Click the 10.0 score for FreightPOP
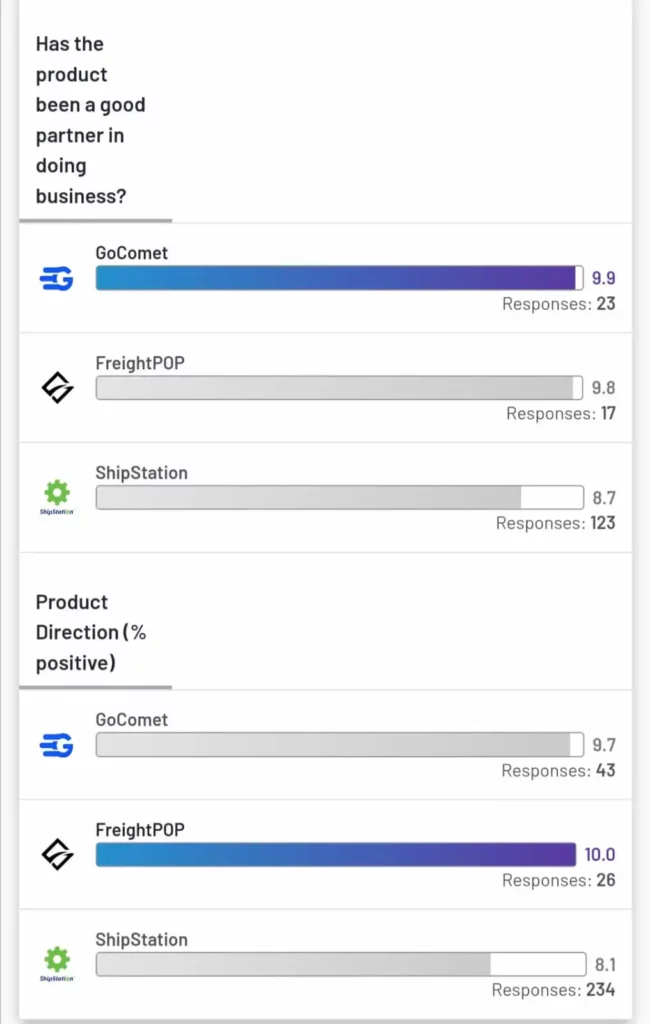650x1024 pixels. 600,854
